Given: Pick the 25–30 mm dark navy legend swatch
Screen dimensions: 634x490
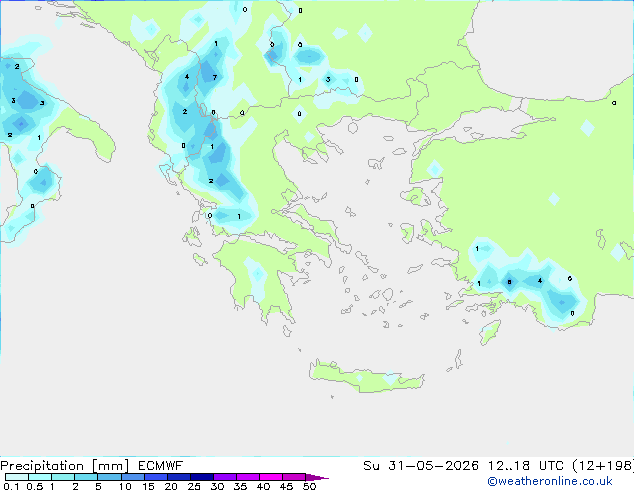Looking at the screenshot, I should [x=202, y=477].
